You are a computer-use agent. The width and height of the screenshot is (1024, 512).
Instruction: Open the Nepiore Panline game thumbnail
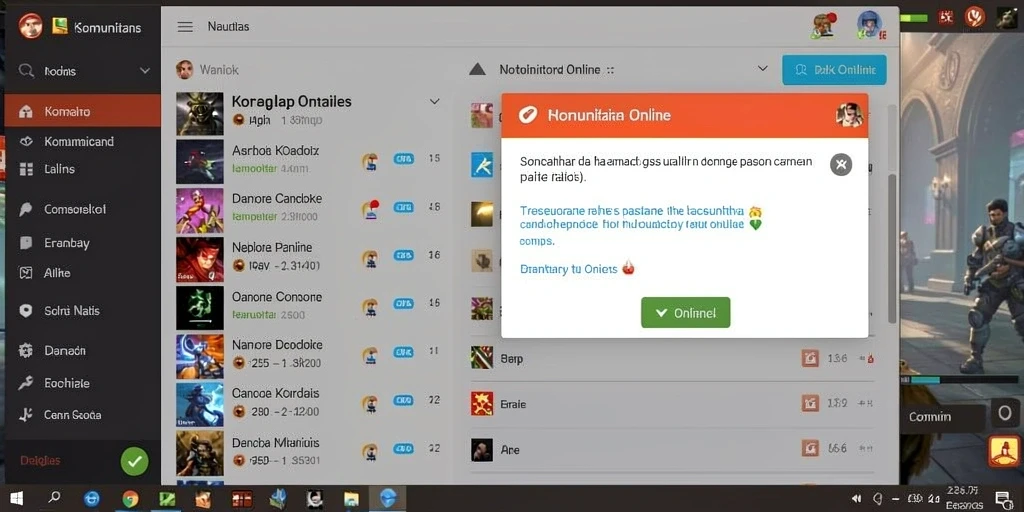200,259
